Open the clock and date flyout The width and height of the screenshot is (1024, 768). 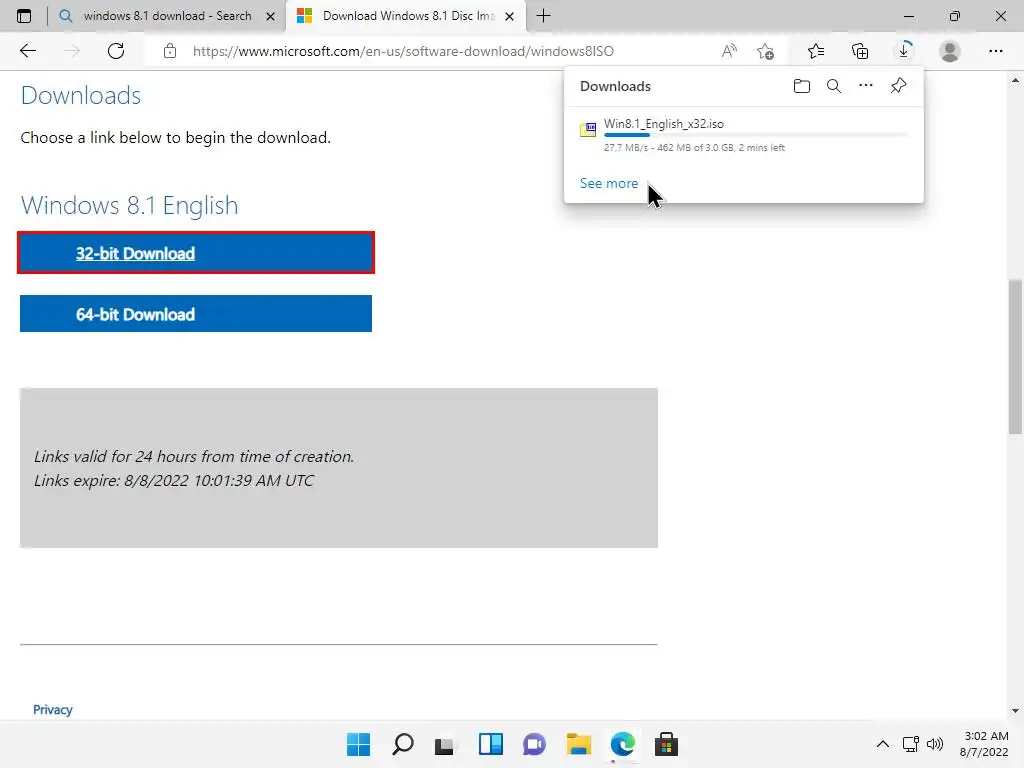coord(984,744)
